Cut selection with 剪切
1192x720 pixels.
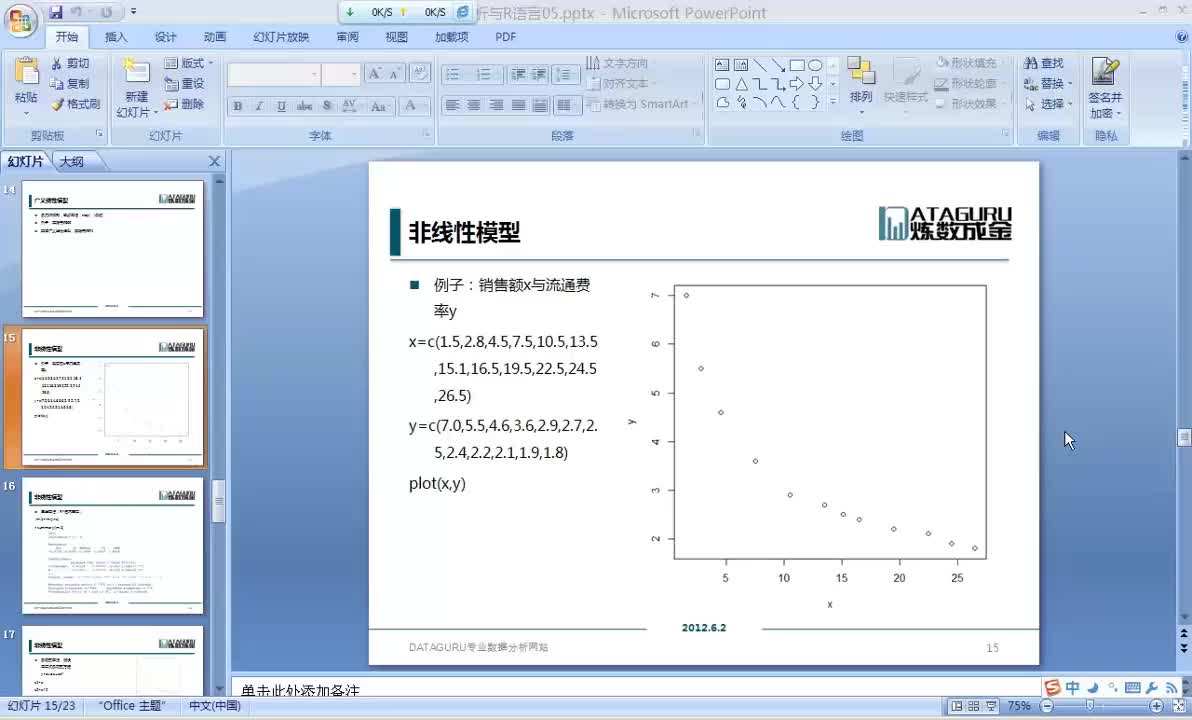[x=71, y=63]
